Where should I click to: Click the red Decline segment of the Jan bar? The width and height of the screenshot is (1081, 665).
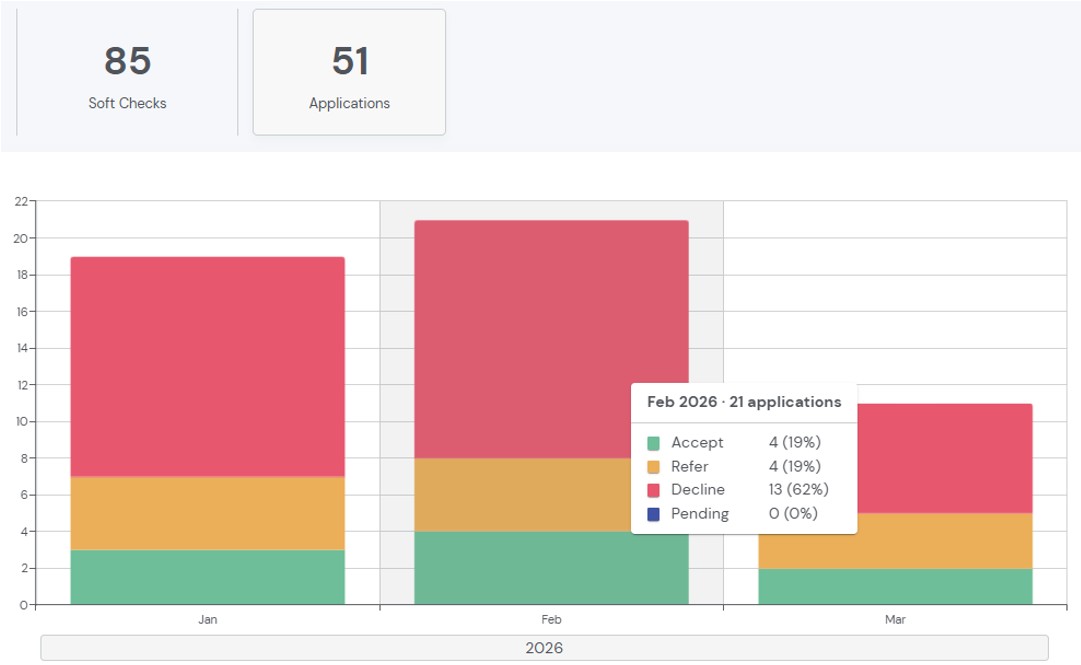tap(207, 366)
